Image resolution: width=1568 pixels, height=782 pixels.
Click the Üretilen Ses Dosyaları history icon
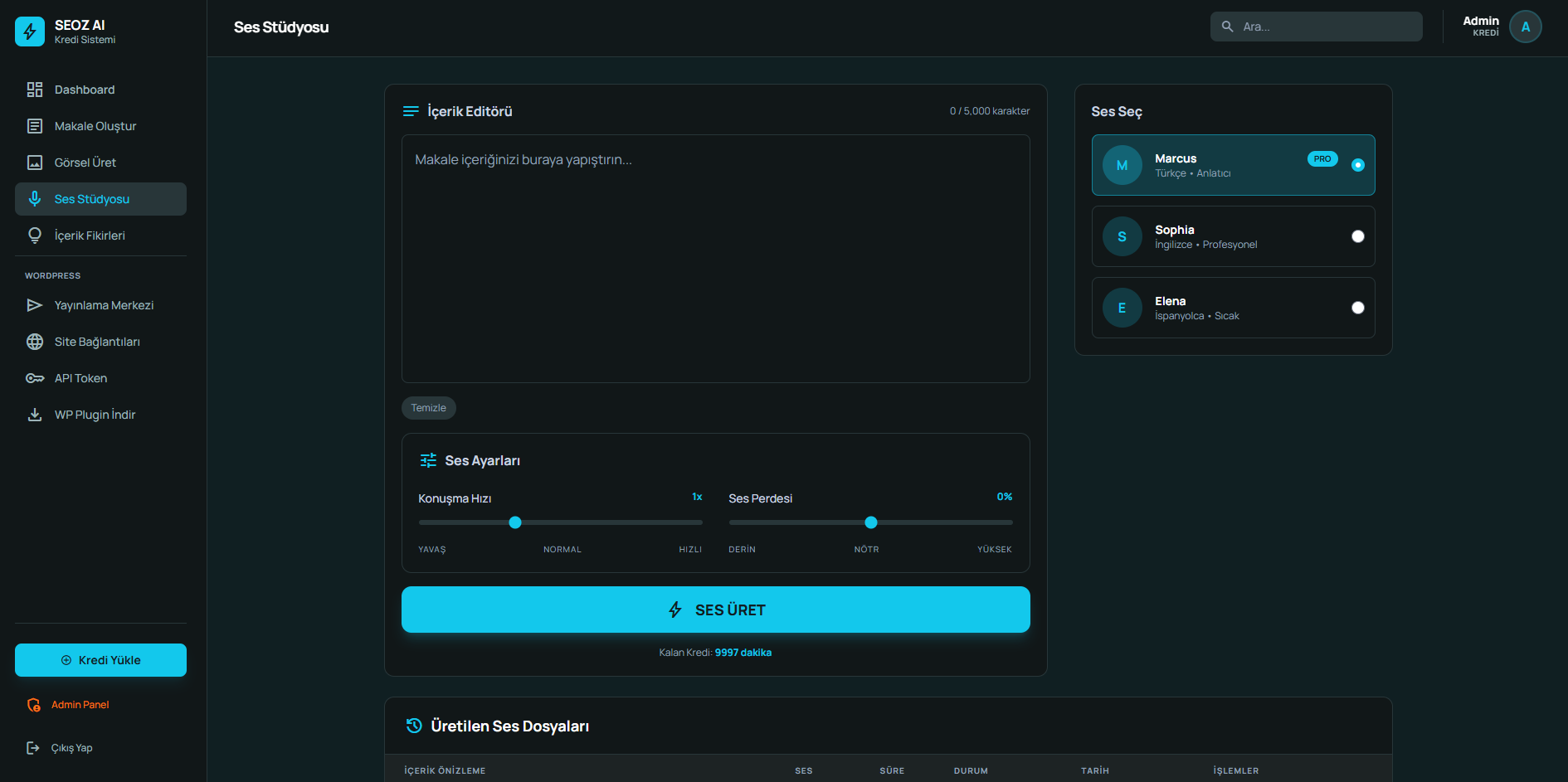(414, 726)
